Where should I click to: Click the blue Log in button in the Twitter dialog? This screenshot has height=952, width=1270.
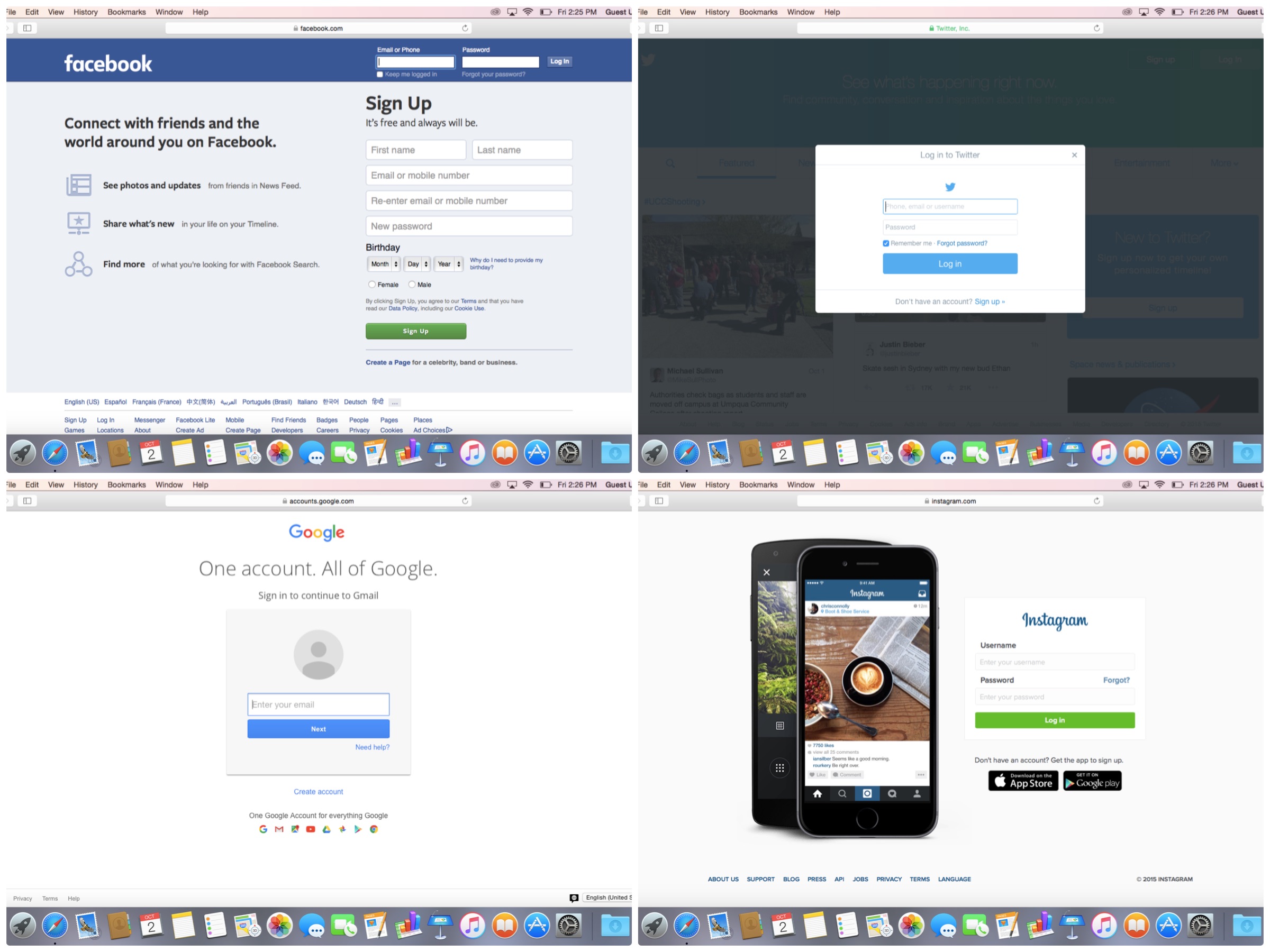pyautogui.click(x=950, y=264)
